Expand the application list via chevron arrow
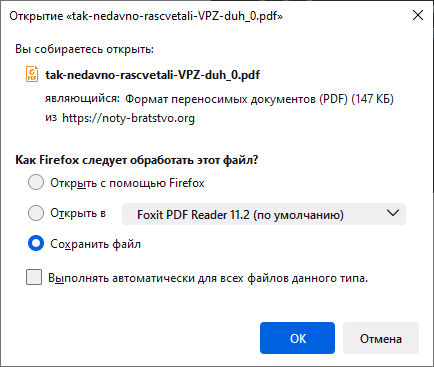This screenshot has width=434, height=367. (x=393, y=213)
